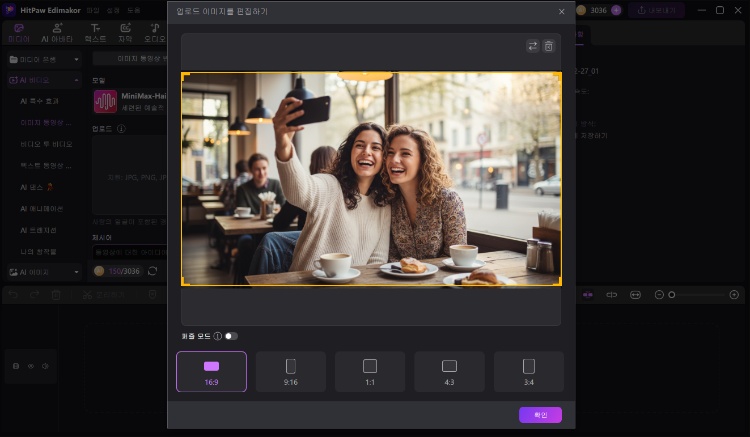Expand the AI 이미지 section in sidebar

[44, 272]
